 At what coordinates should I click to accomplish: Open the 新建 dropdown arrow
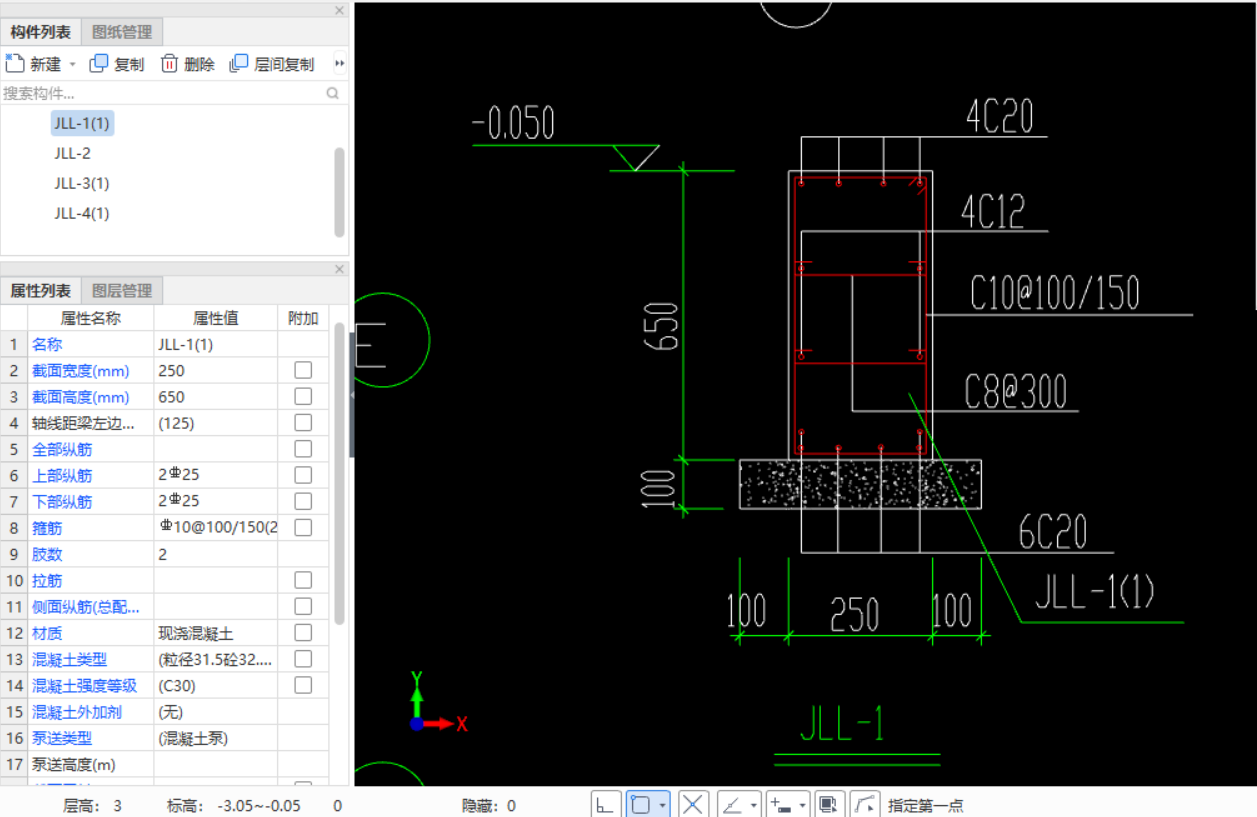[72, 64]
